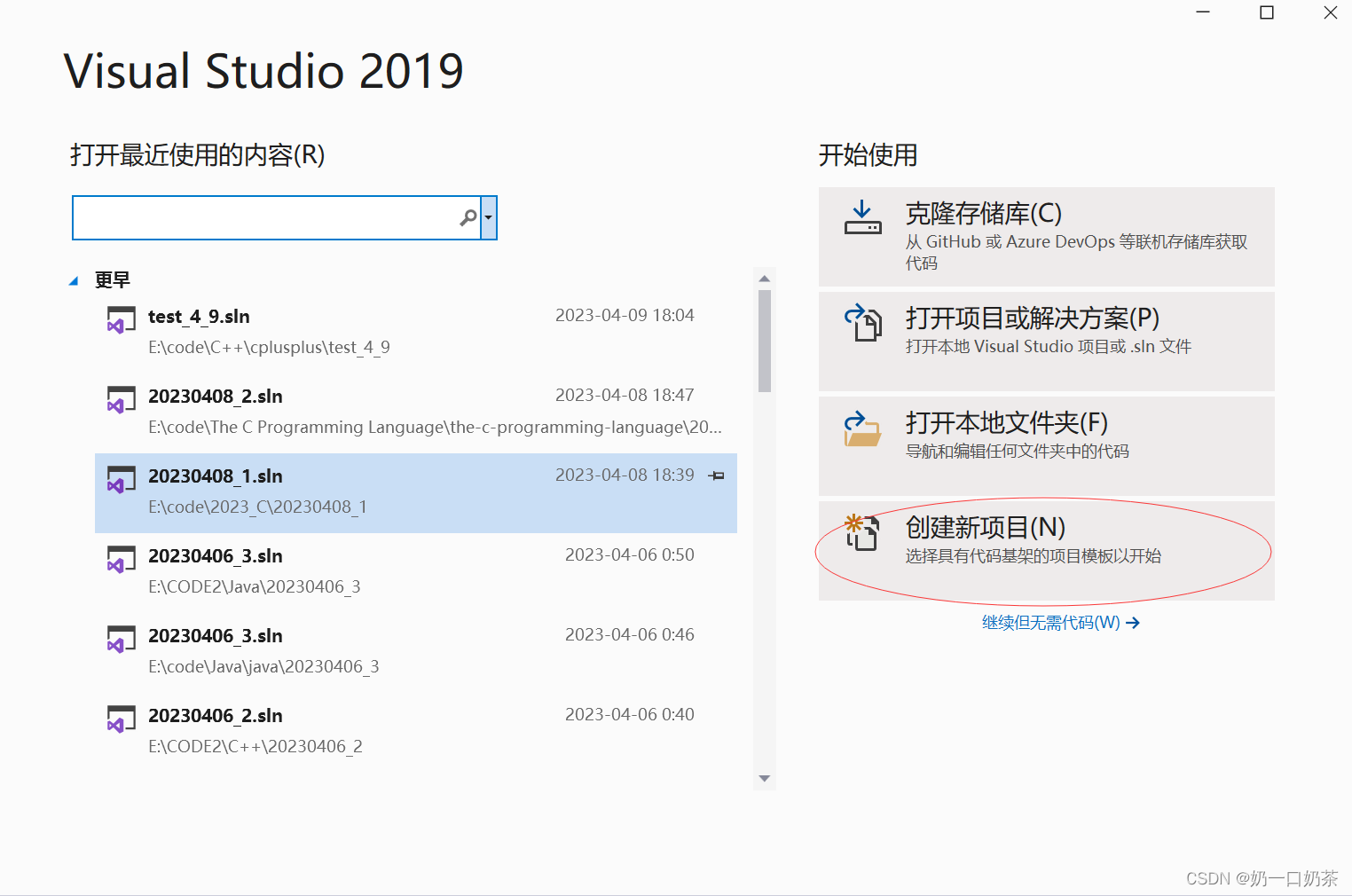
Task: Click the recent list scrollbar thumb
Action: (x=765, y=342)
